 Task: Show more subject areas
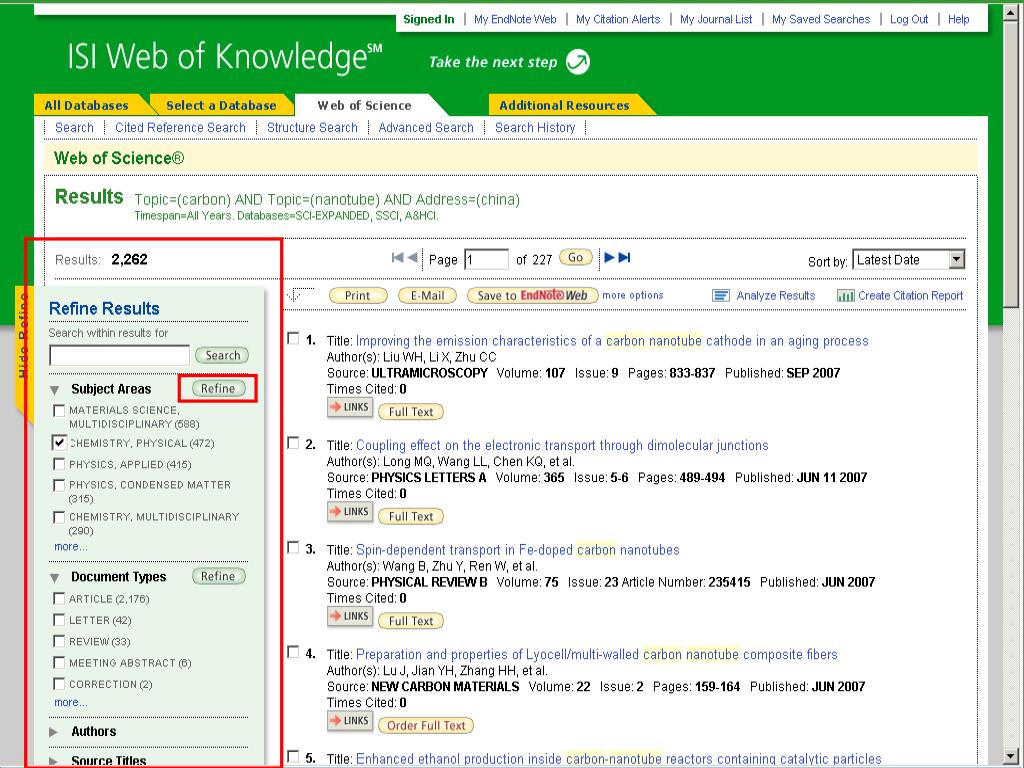click(x=71, y=547)
